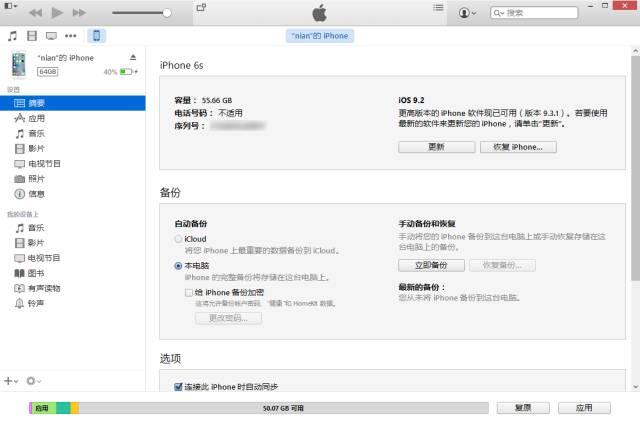Click the "nian"的 iPhone tab

[320, 36]
